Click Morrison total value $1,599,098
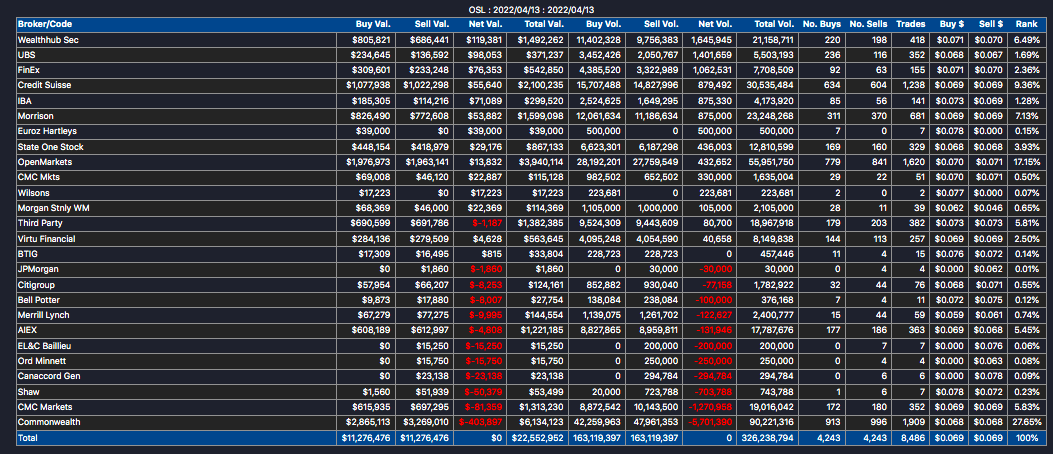Screen dimensions: 1053x454 540,116
